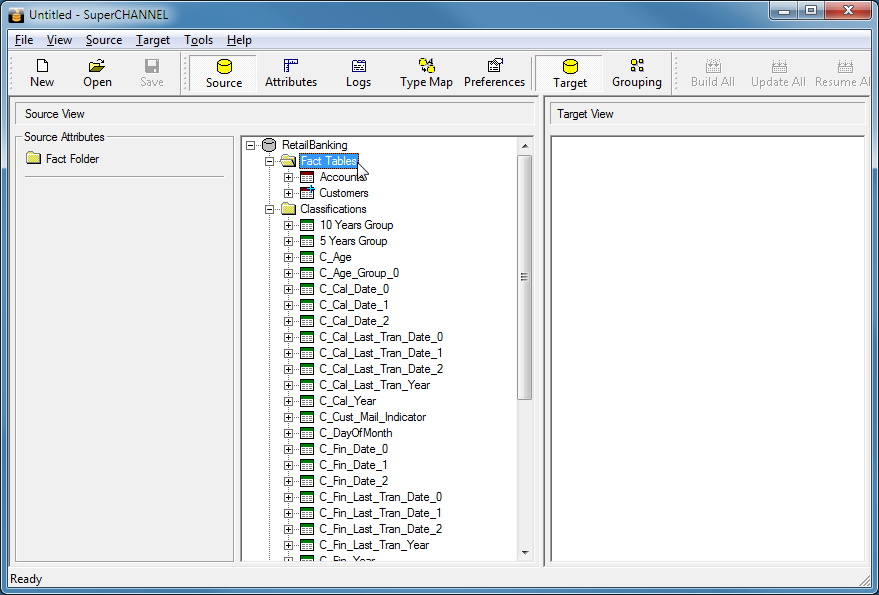Screen dimensions: 879x595
Task: Click the C_Cust_Mail_Indicator table icon
Action: (x=307, y=417)
